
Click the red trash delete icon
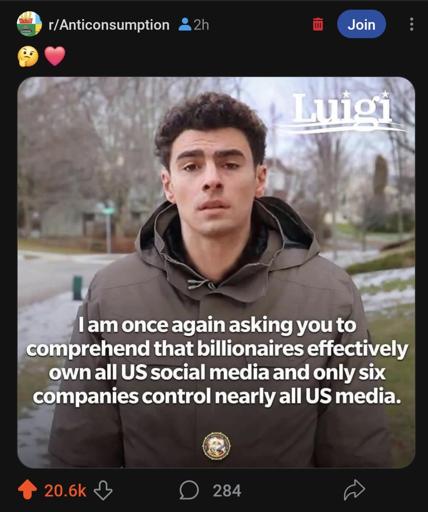pyautogui.click(x=318, y=24)
